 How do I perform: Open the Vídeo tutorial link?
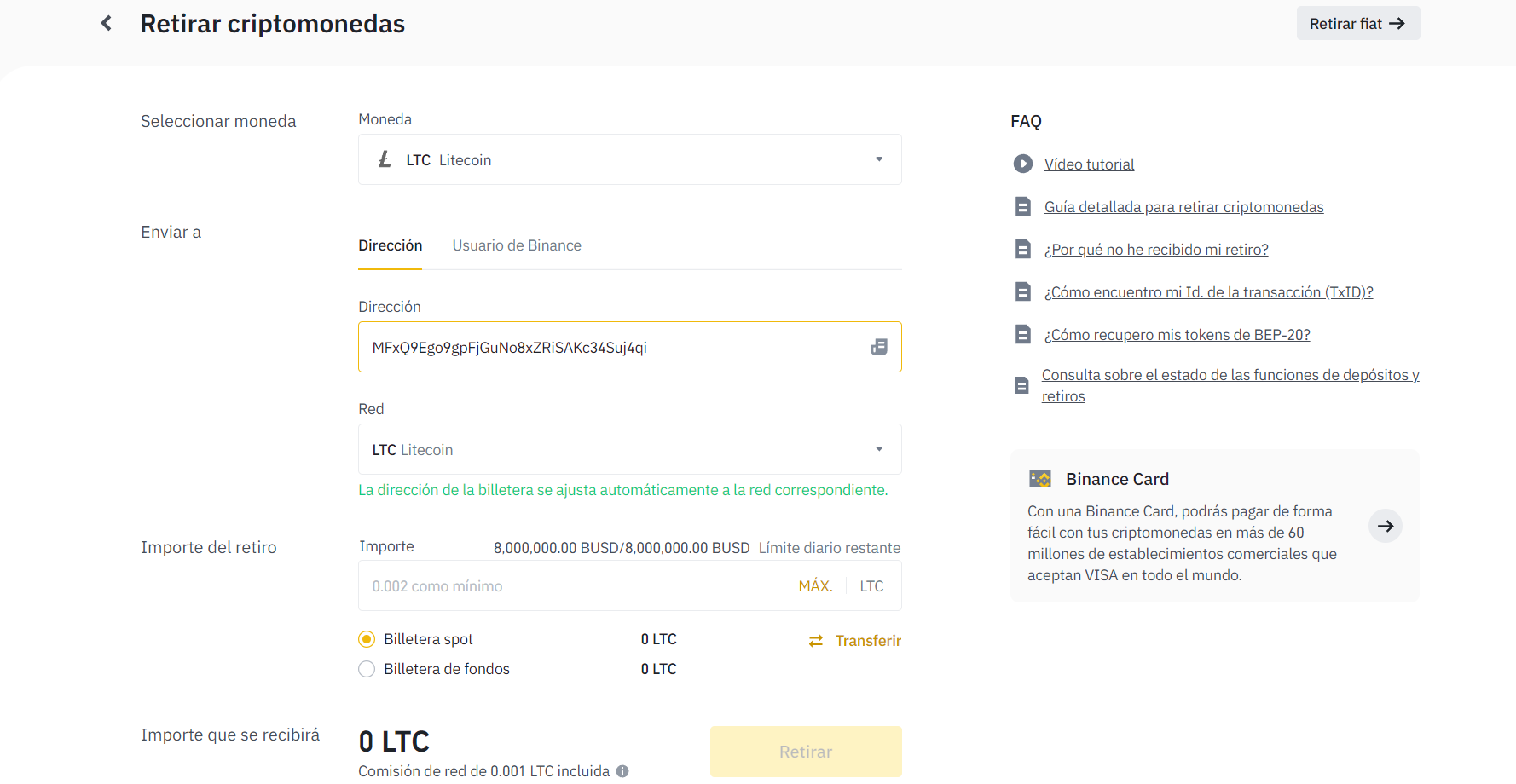coord(1090,164)
